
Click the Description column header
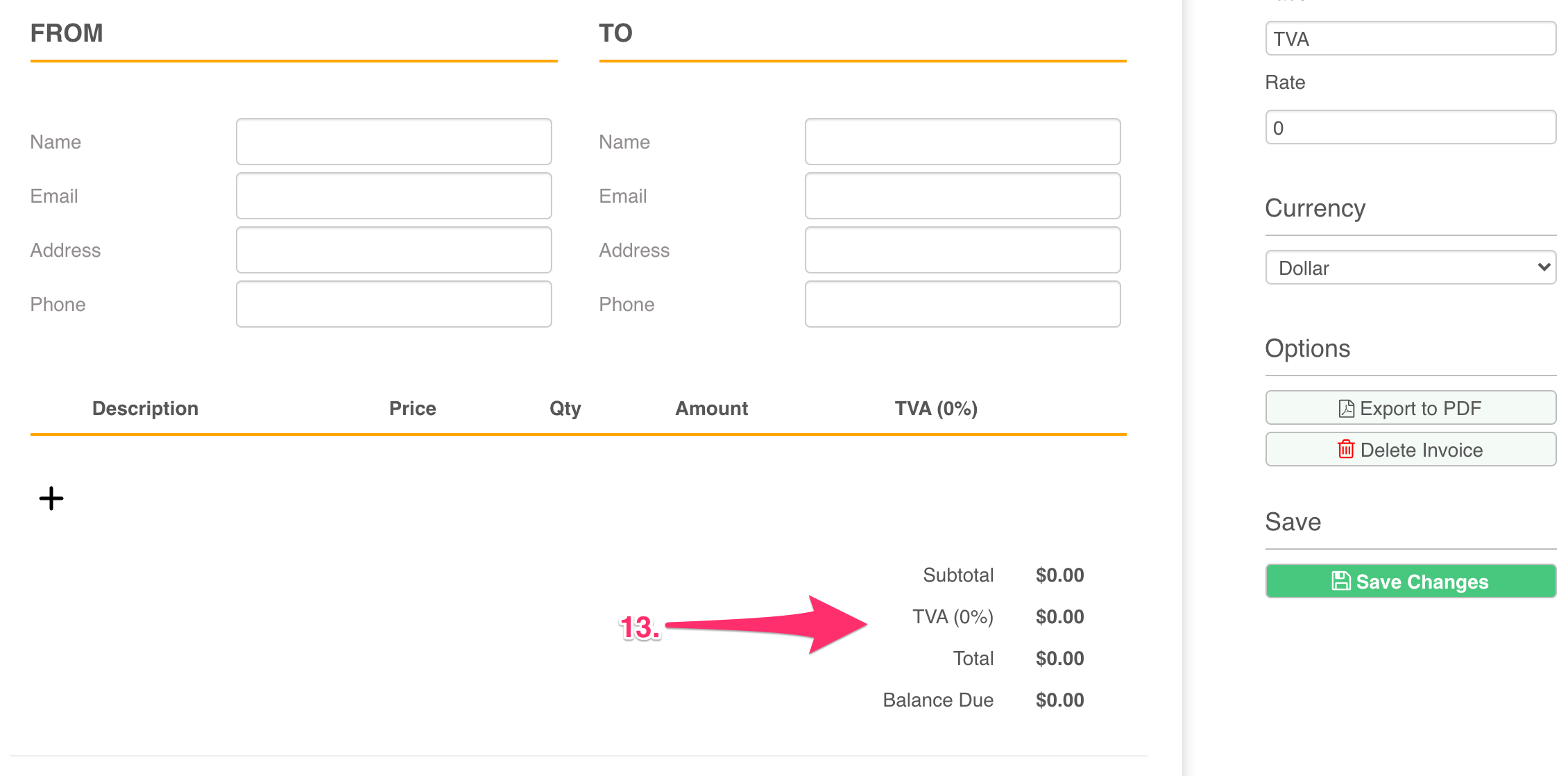coord(145,409)
